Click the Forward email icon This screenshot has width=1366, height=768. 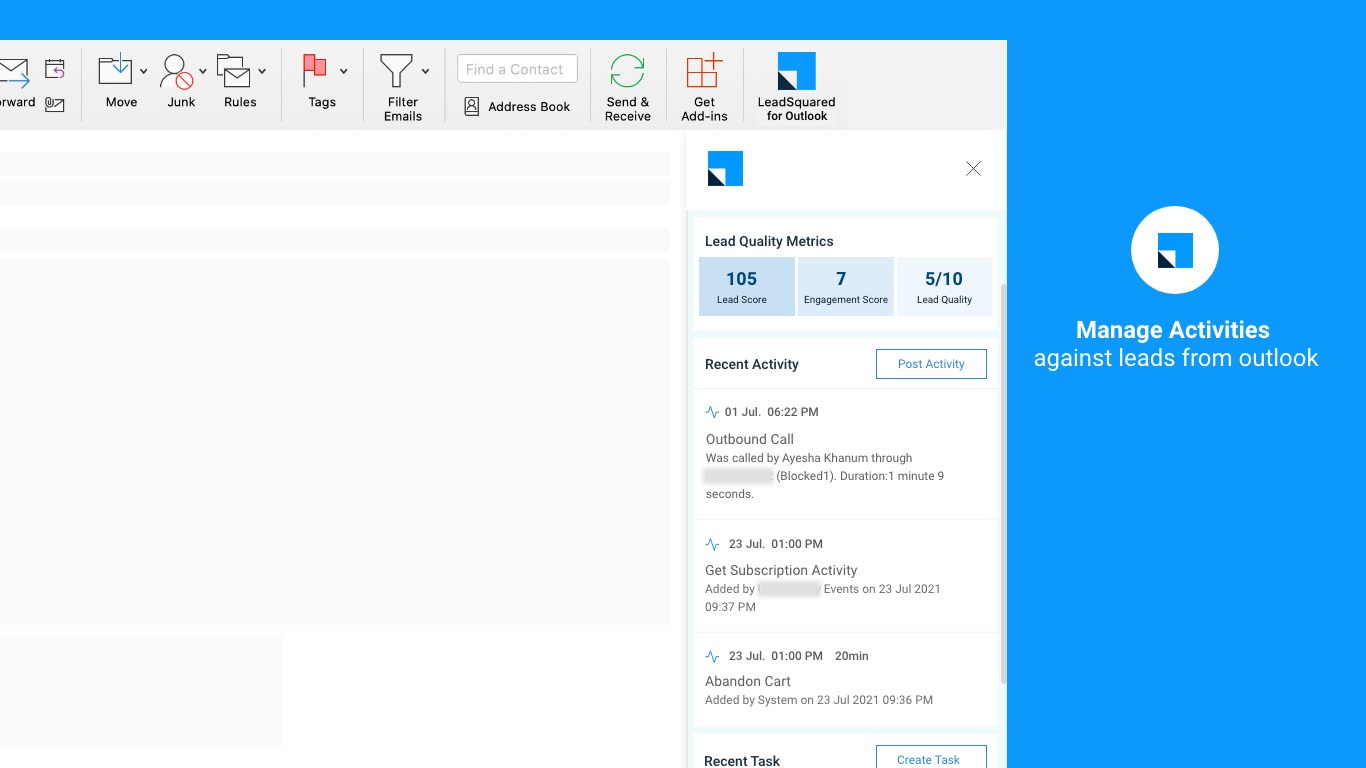click(x=14, y=73)
